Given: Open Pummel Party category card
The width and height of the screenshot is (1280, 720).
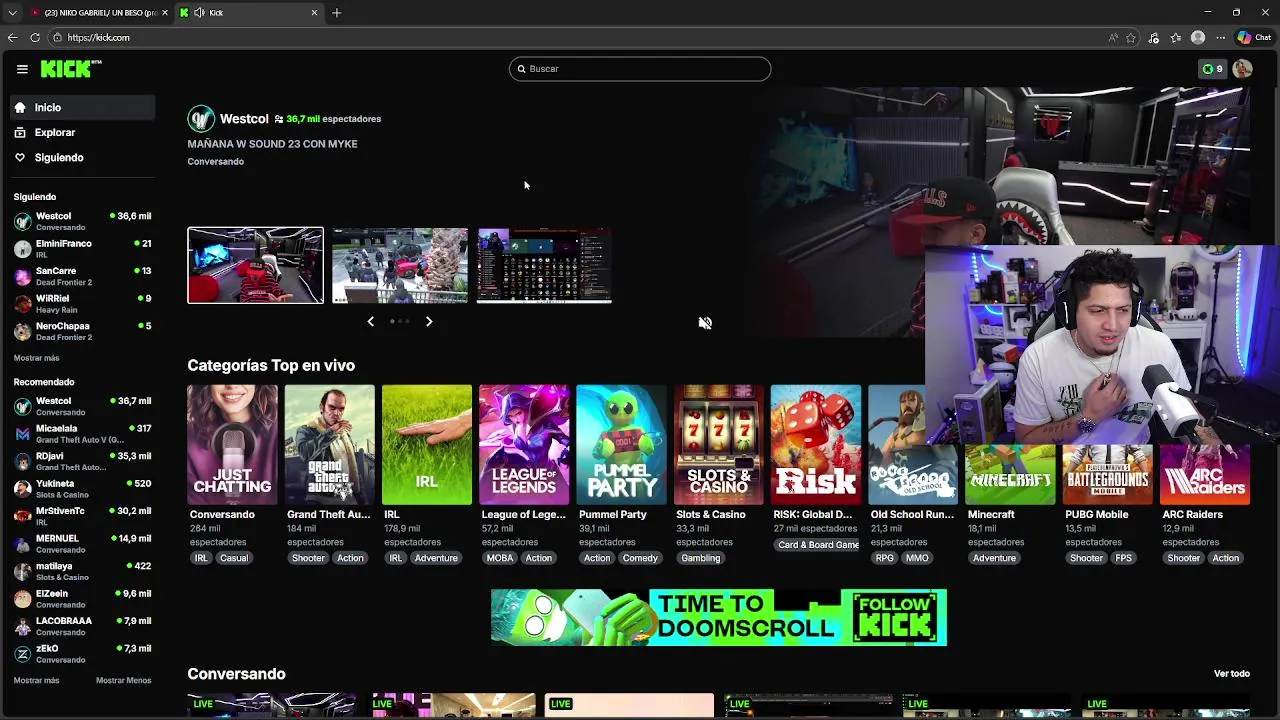Looking at the screenshot, I should (x=621, y=445).
